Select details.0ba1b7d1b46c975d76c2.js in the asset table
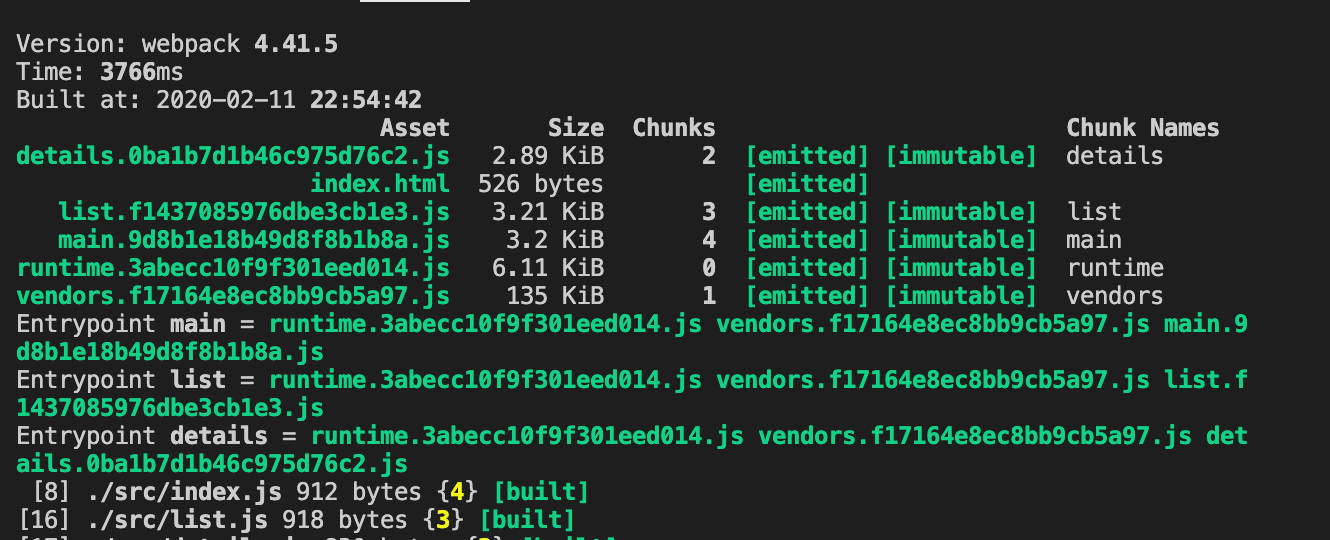Screen dimensions: 1330x540 coord(233,156)
